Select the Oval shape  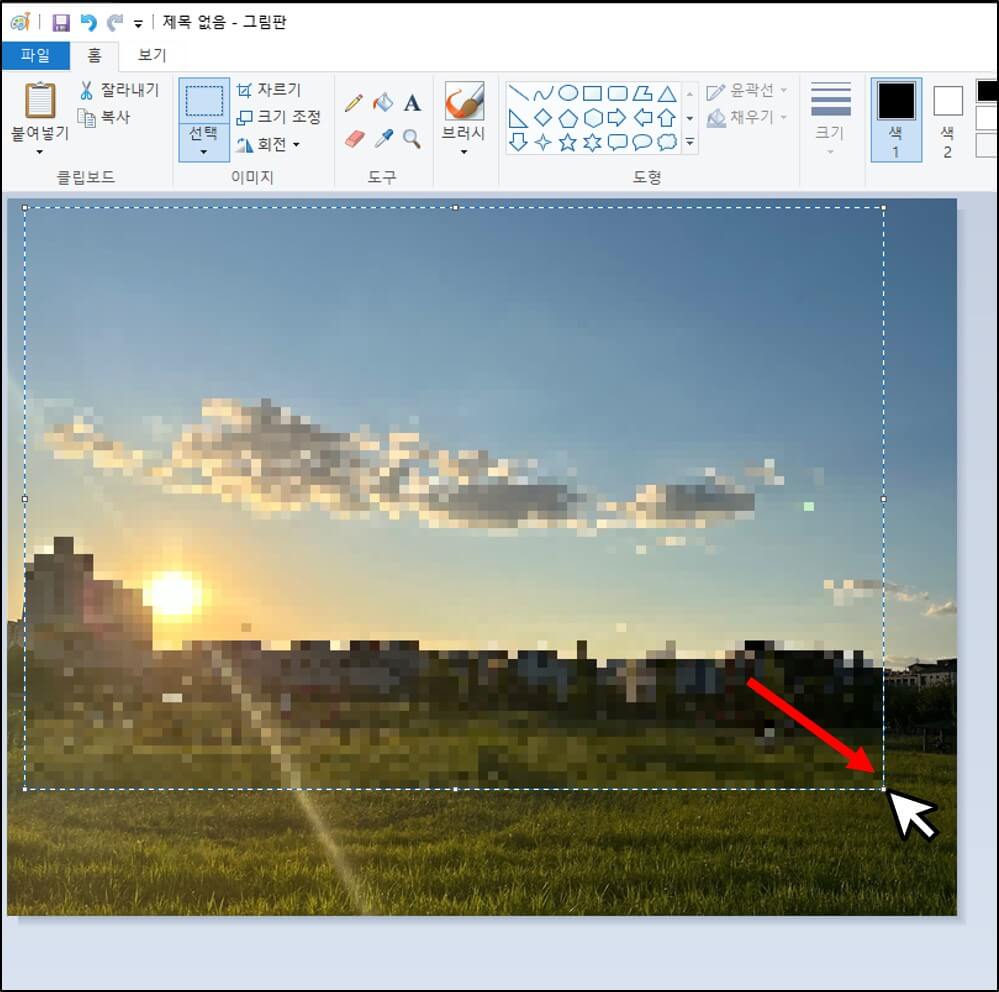pyautogui.click(x=568, y=94)
